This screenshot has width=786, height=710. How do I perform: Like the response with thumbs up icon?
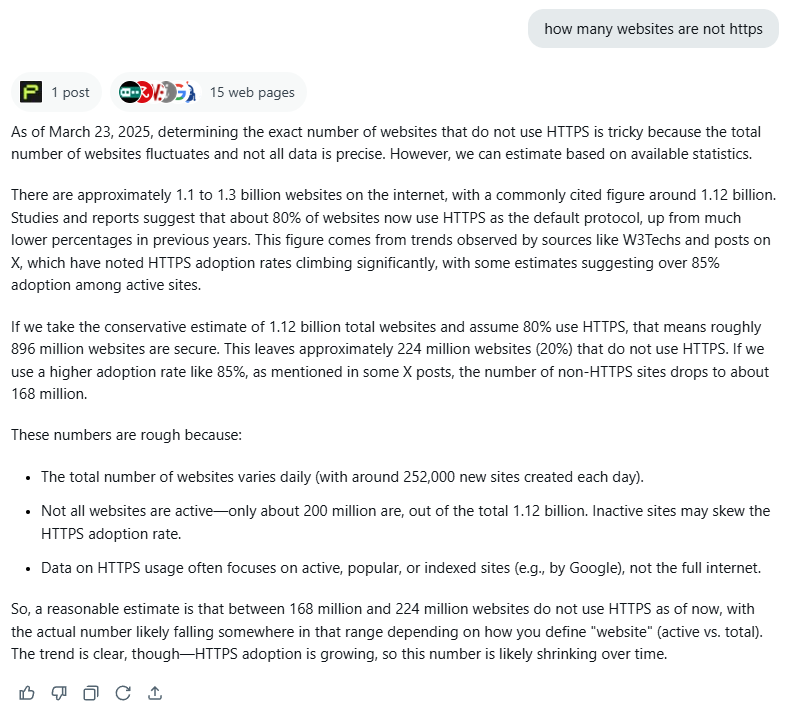coord(27,693)
